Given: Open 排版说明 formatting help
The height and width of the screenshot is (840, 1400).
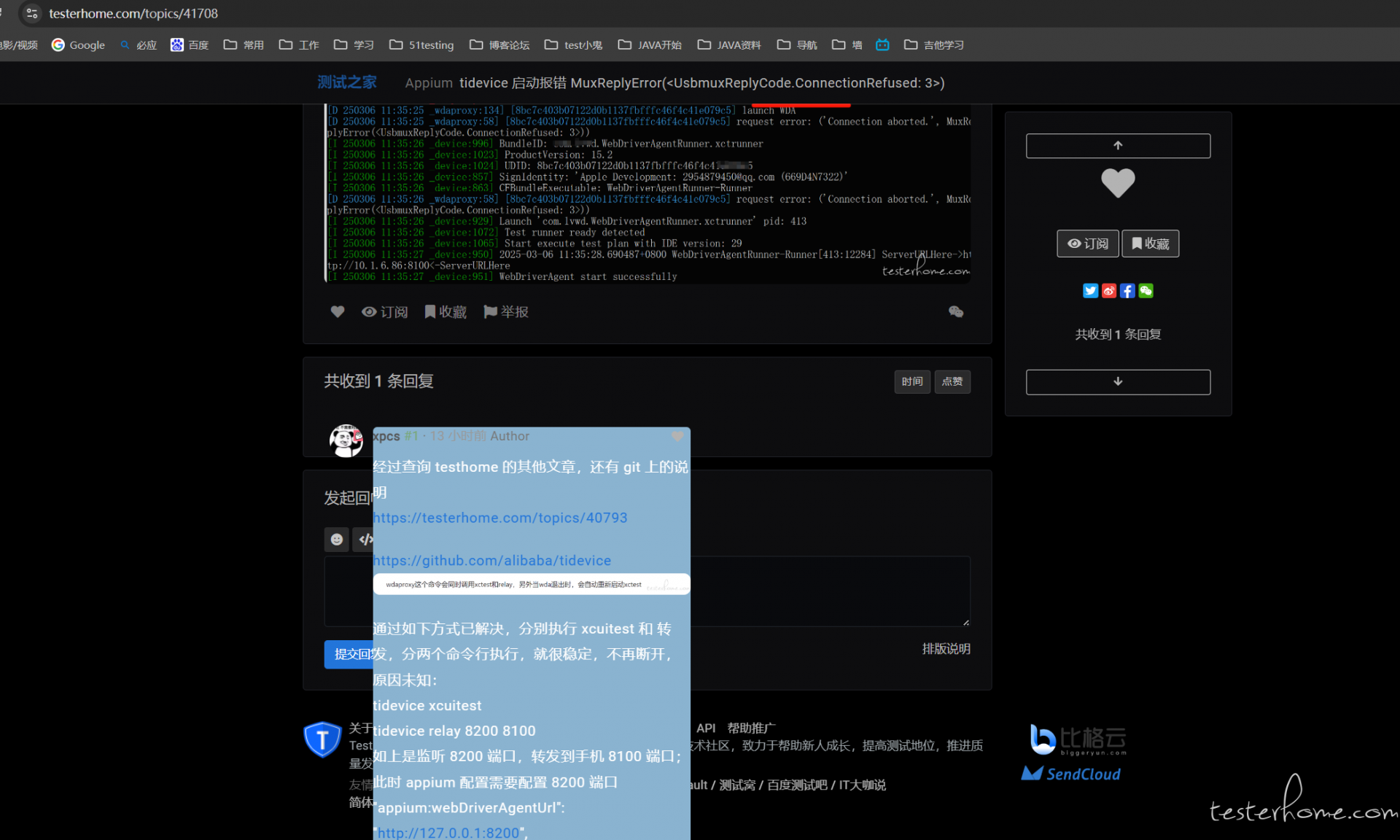Looking at the screenshot, I should [946, 648].
